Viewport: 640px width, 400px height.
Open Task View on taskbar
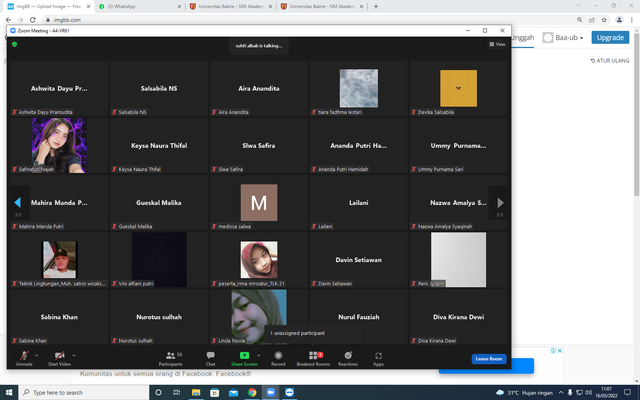(x=177, y=392)
